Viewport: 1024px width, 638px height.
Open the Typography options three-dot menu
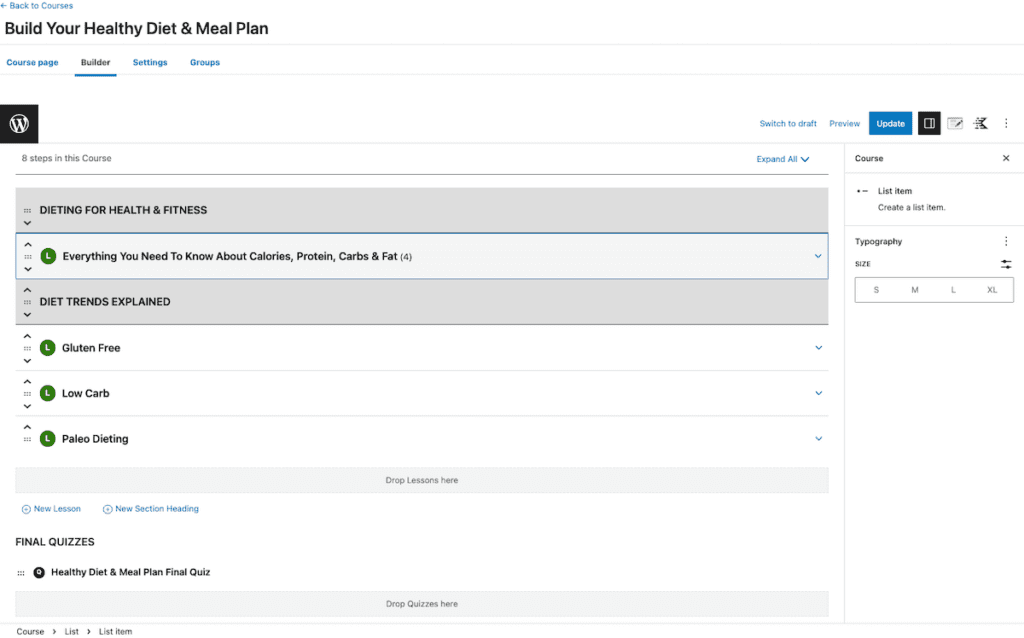pos(1006,241)
